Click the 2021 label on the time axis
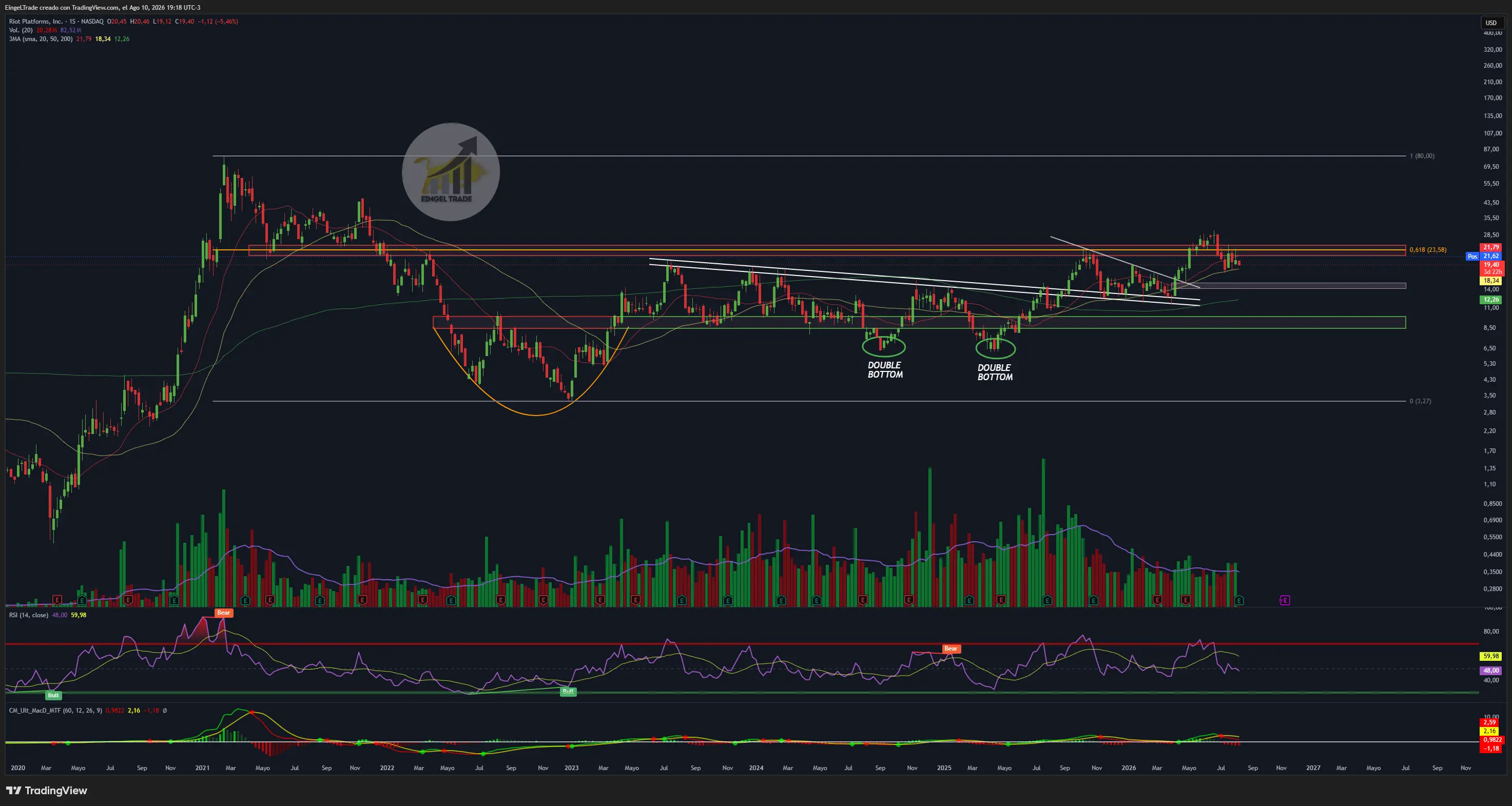 coord(202,768)
